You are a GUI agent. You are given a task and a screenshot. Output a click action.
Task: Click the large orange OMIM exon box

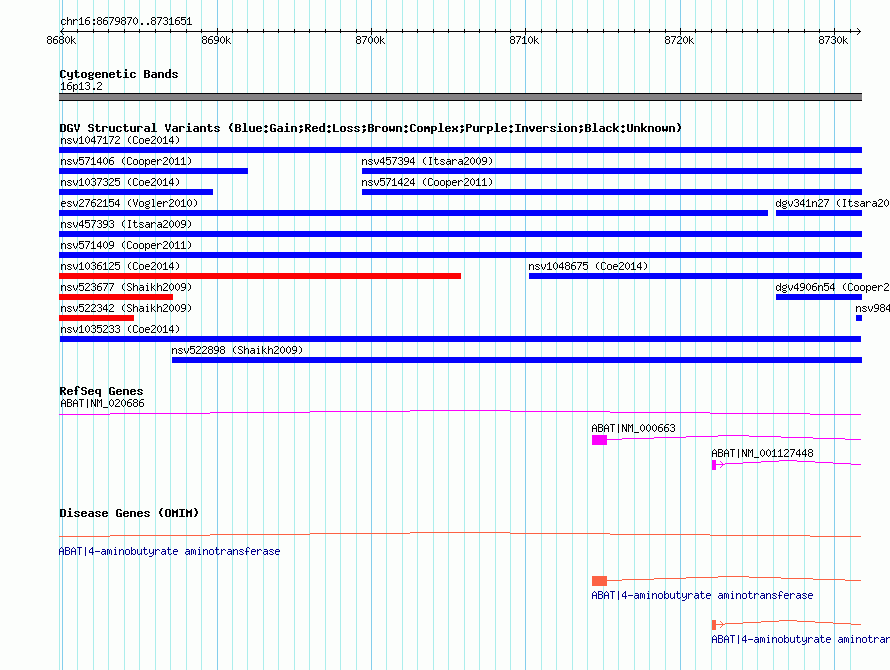(599, 581)
